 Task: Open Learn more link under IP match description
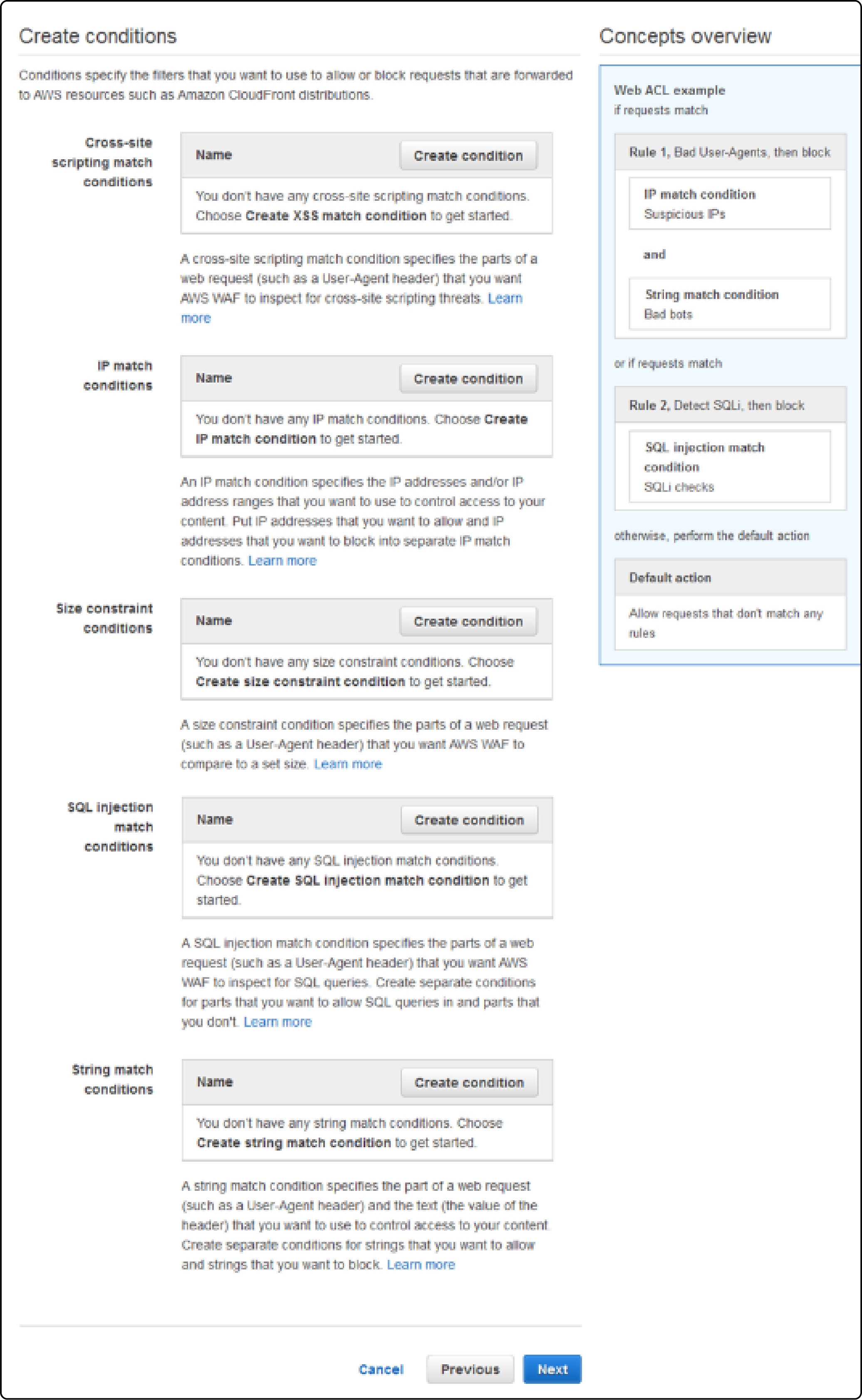tap(282, 561)
